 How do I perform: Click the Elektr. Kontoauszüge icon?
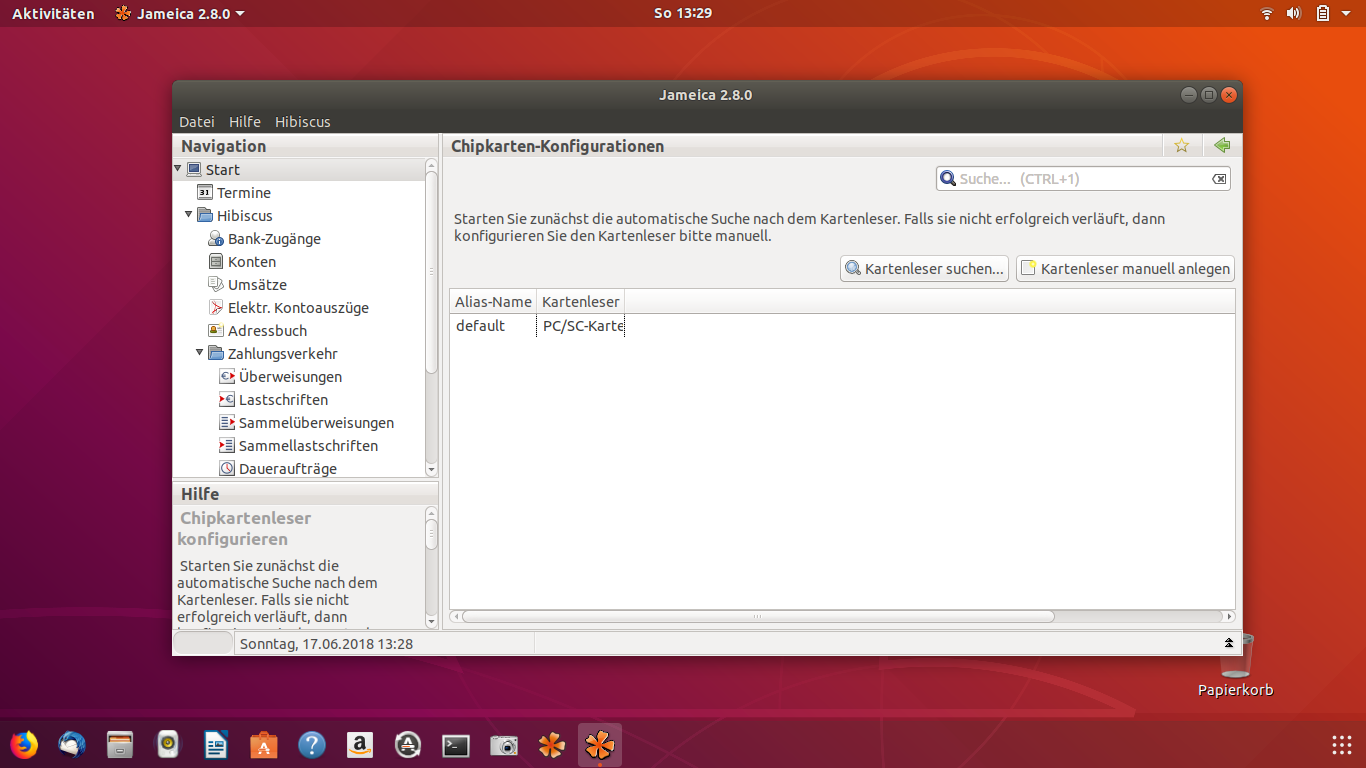point(216,308)
